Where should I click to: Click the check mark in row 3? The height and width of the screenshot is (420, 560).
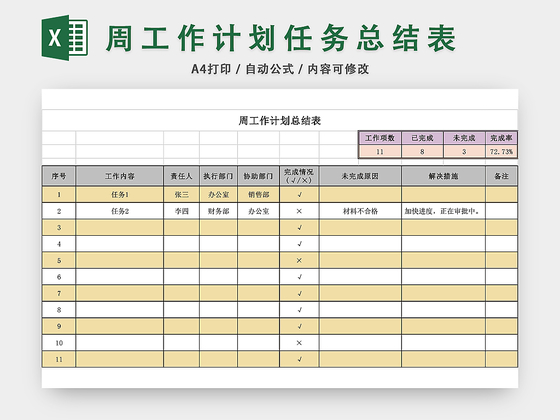point(299,228)
